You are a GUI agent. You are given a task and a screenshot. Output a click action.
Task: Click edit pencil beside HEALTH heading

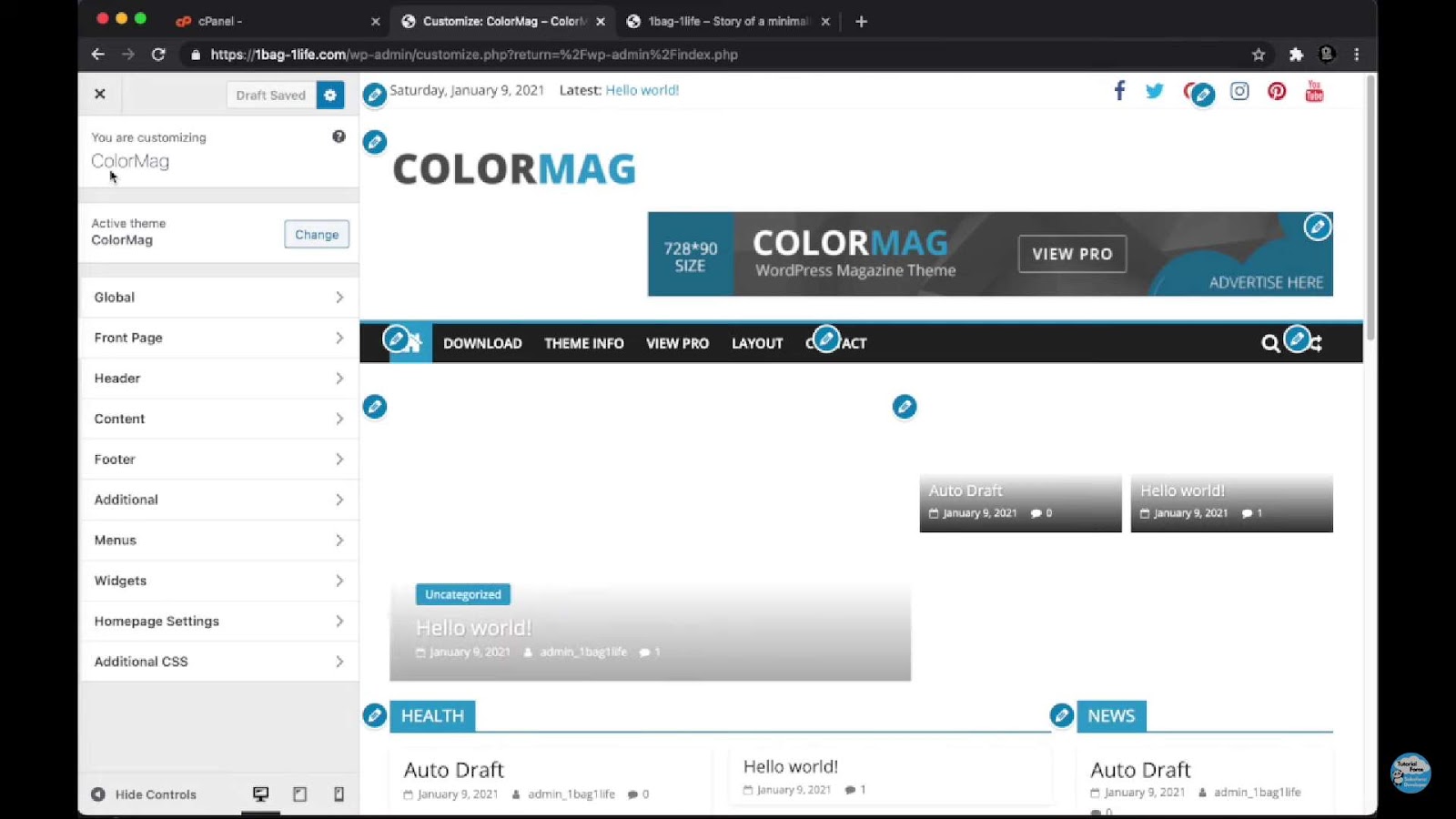click(375, 715)
